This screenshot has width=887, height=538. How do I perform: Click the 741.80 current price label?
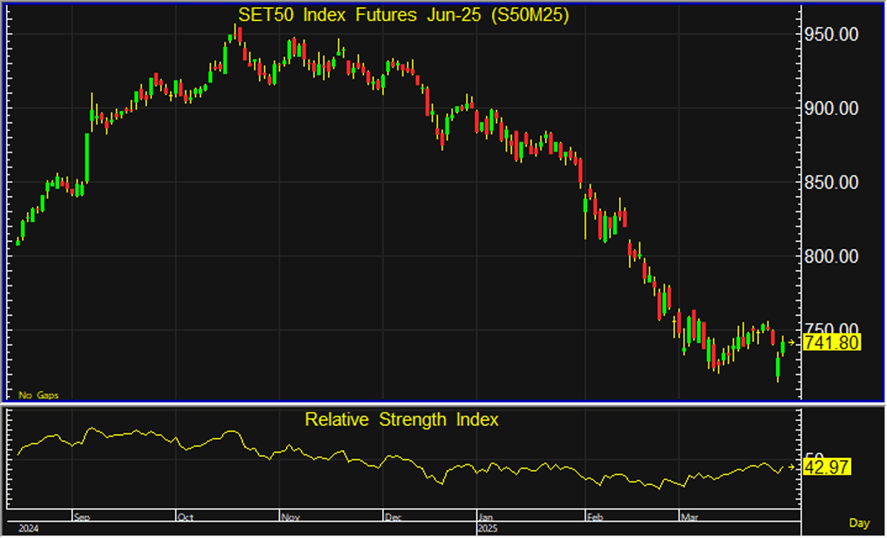pyautogui.click(x=832, y=343)
